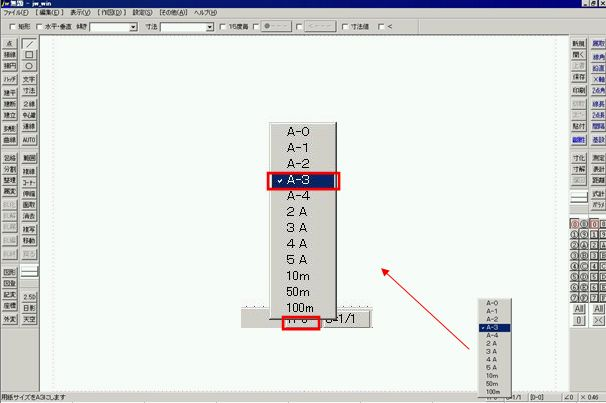Click the line color swatch in left toolbar

[30, 271]
